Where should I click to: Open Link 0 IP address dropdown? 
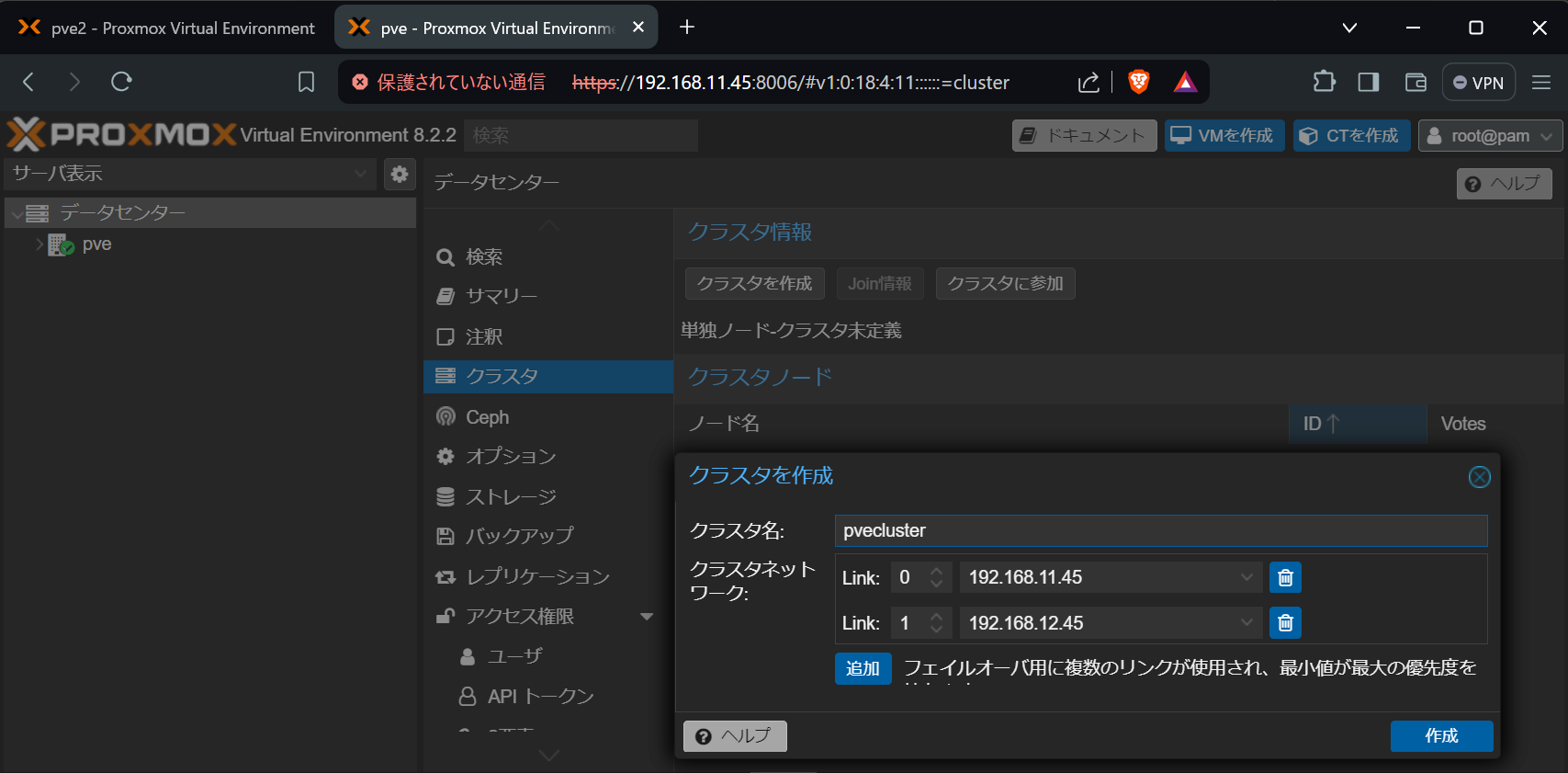[x=1247, y=577]
